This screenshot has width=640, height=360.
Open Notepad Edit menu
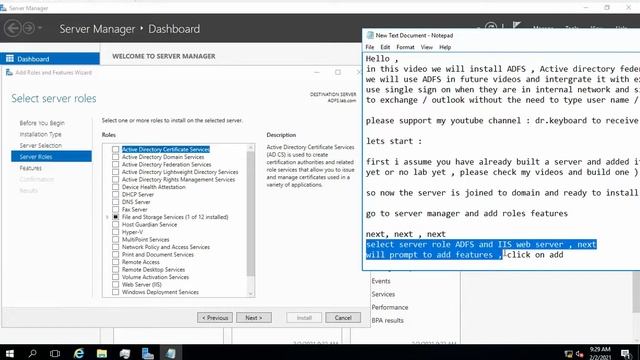(x=385, y=47)
